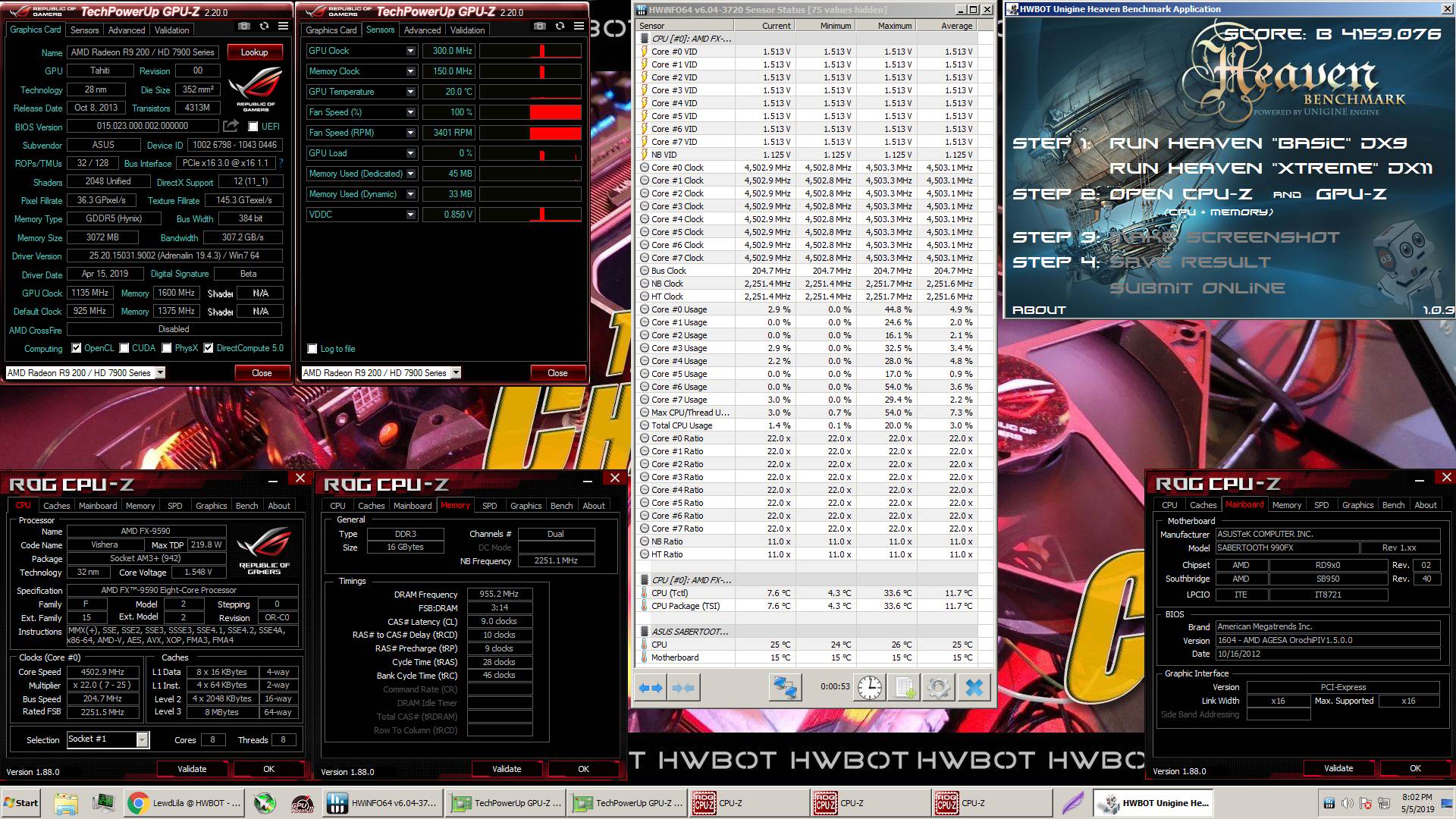Image resolution: width=1456 pixels, height=819 pixels.
Task: Open the VDDC sensor dropdown
Action: (410, 215)
